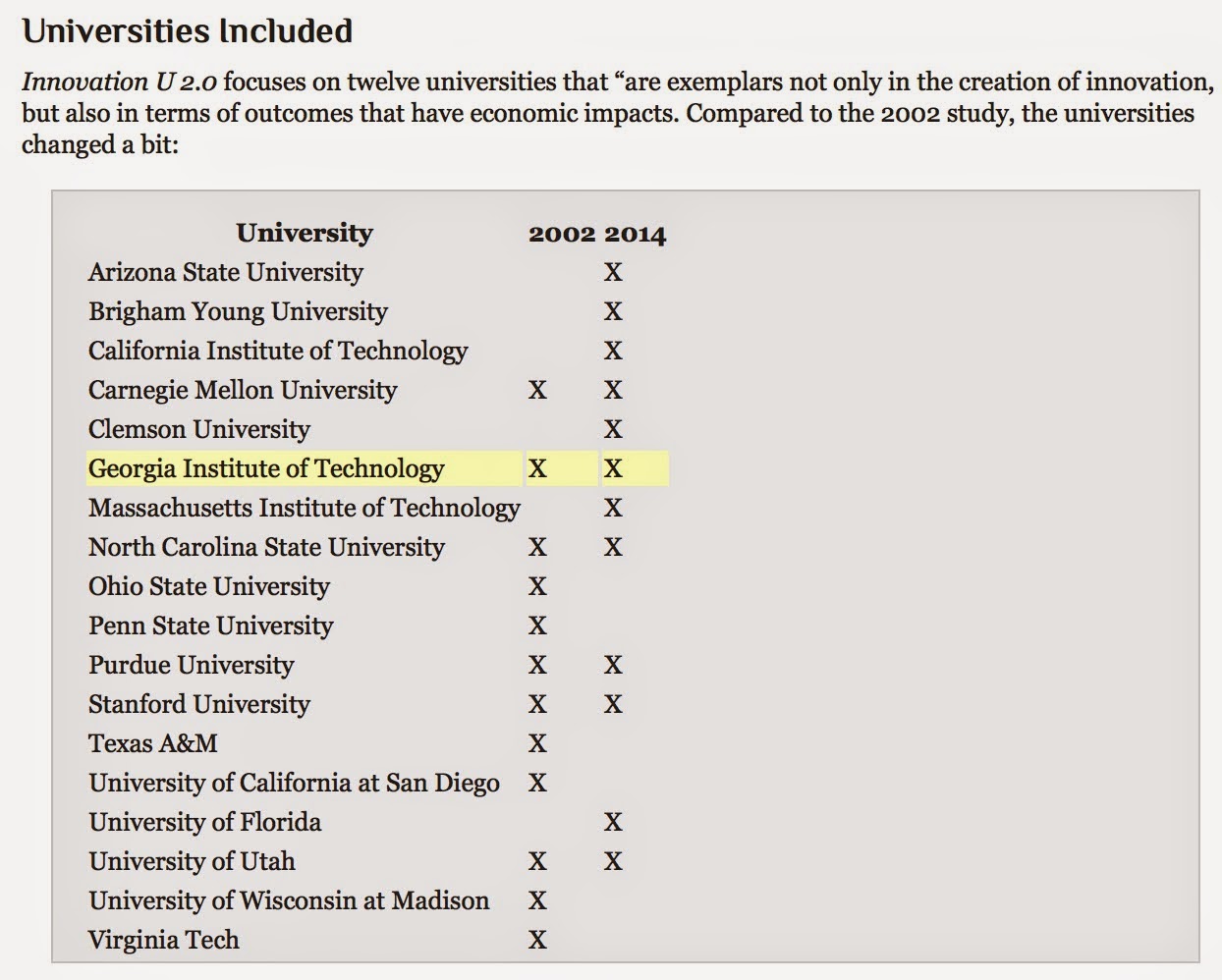Click the 2002 column header
This screenshot has height=980, width=1222.
562,234
